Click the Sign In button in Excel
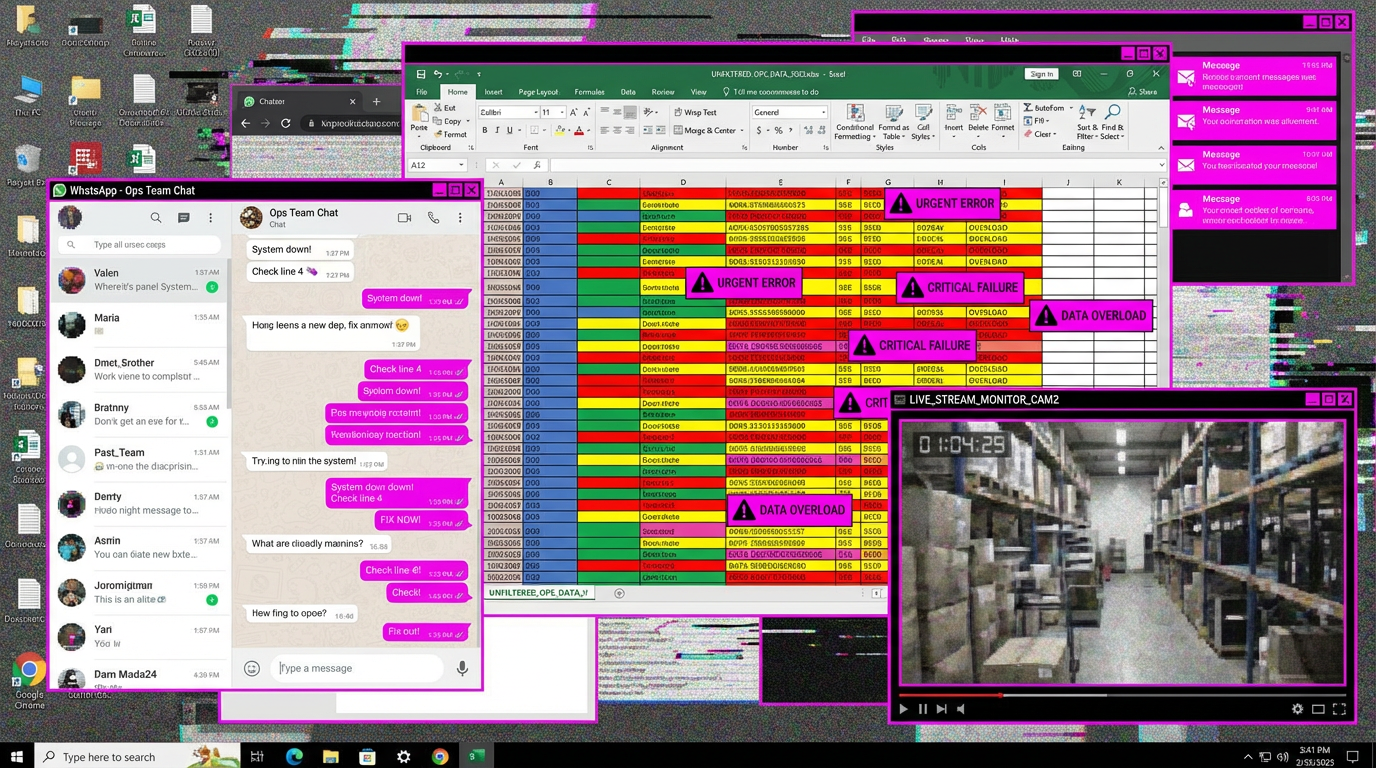1376x768 pixels. pos(1041,73)
